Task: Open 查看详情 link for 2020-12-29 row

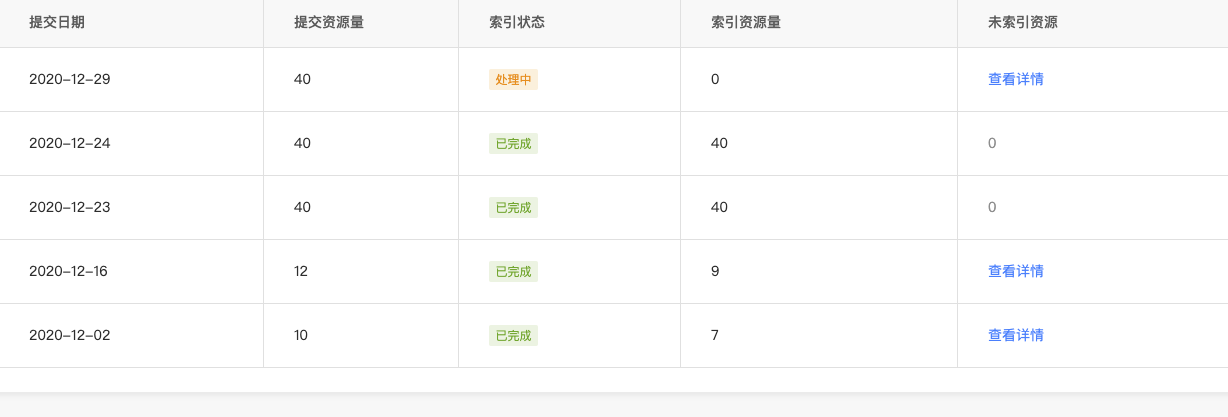Action: pos(1016,79)
